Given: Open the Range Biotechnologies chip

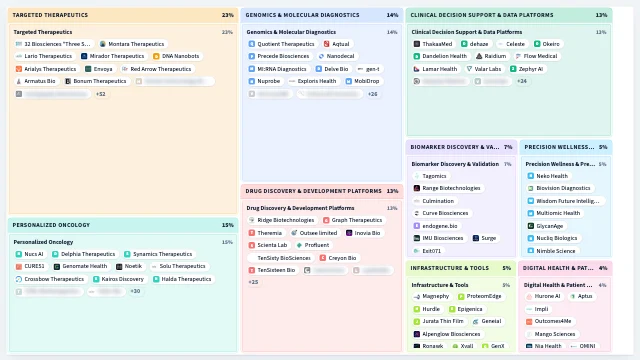Looking at the screenshot, I should pos(447,188).
